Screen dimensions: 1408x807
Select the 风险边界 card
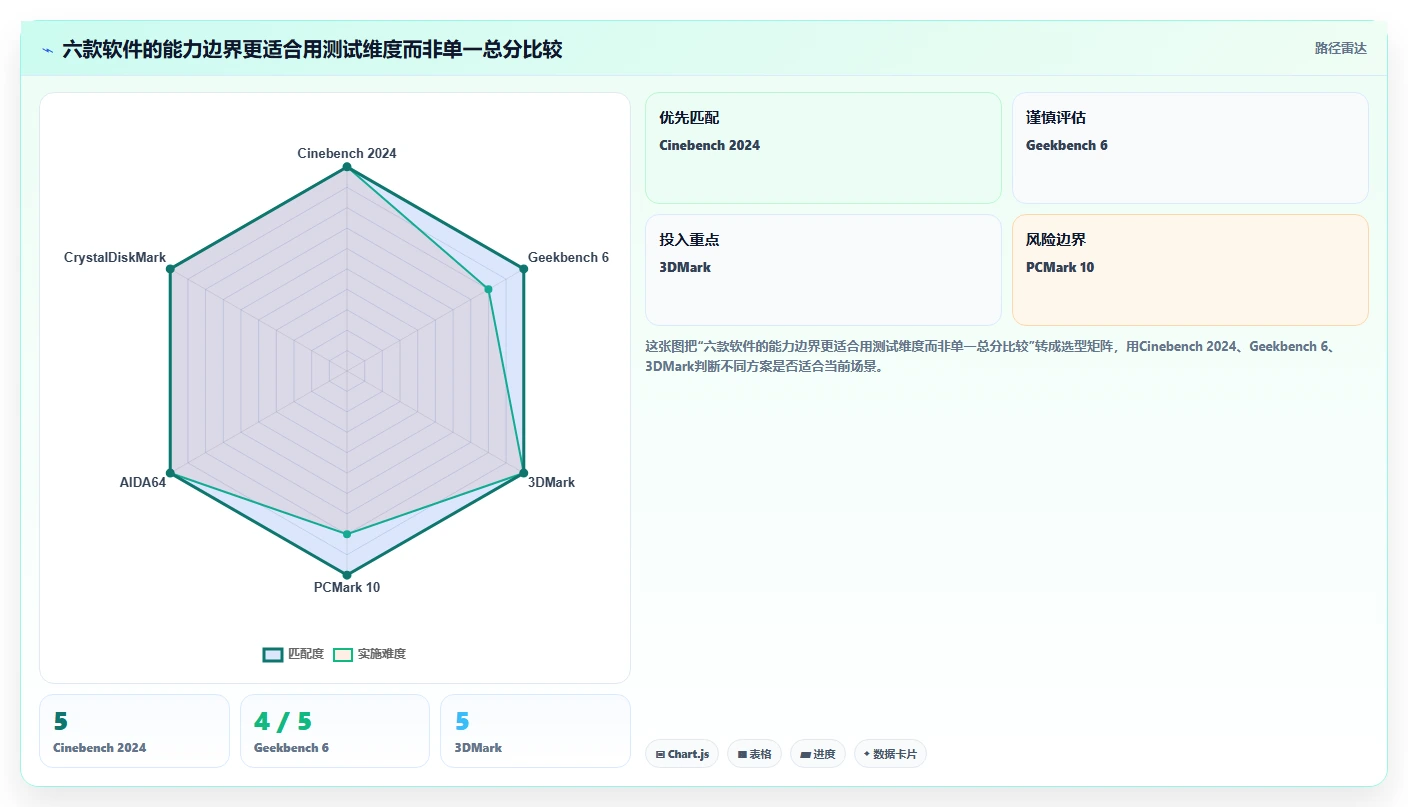(x=1190, y=270)
